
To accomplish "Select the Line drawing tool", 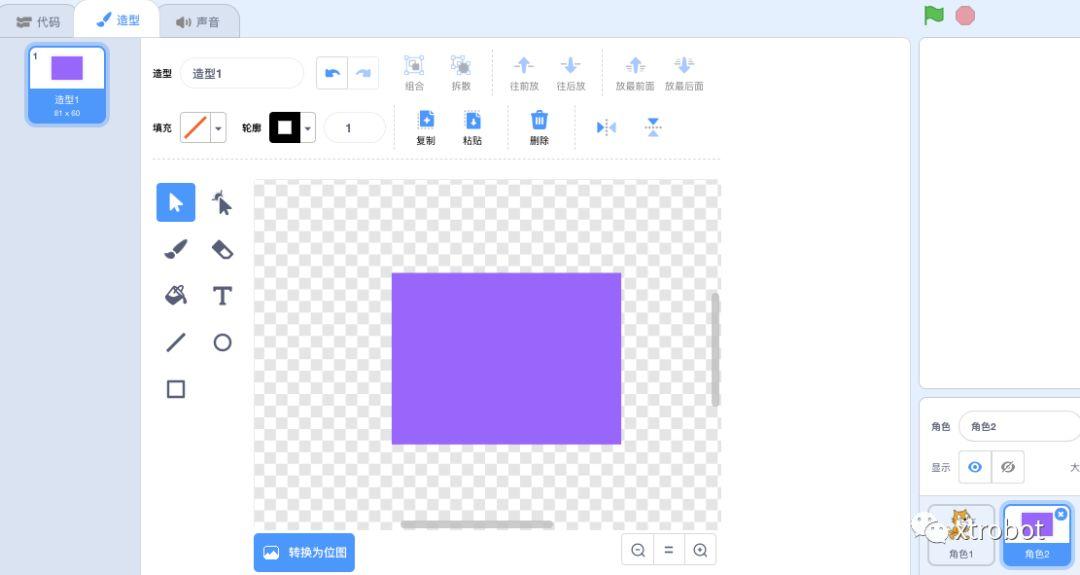I will [176, 343].
